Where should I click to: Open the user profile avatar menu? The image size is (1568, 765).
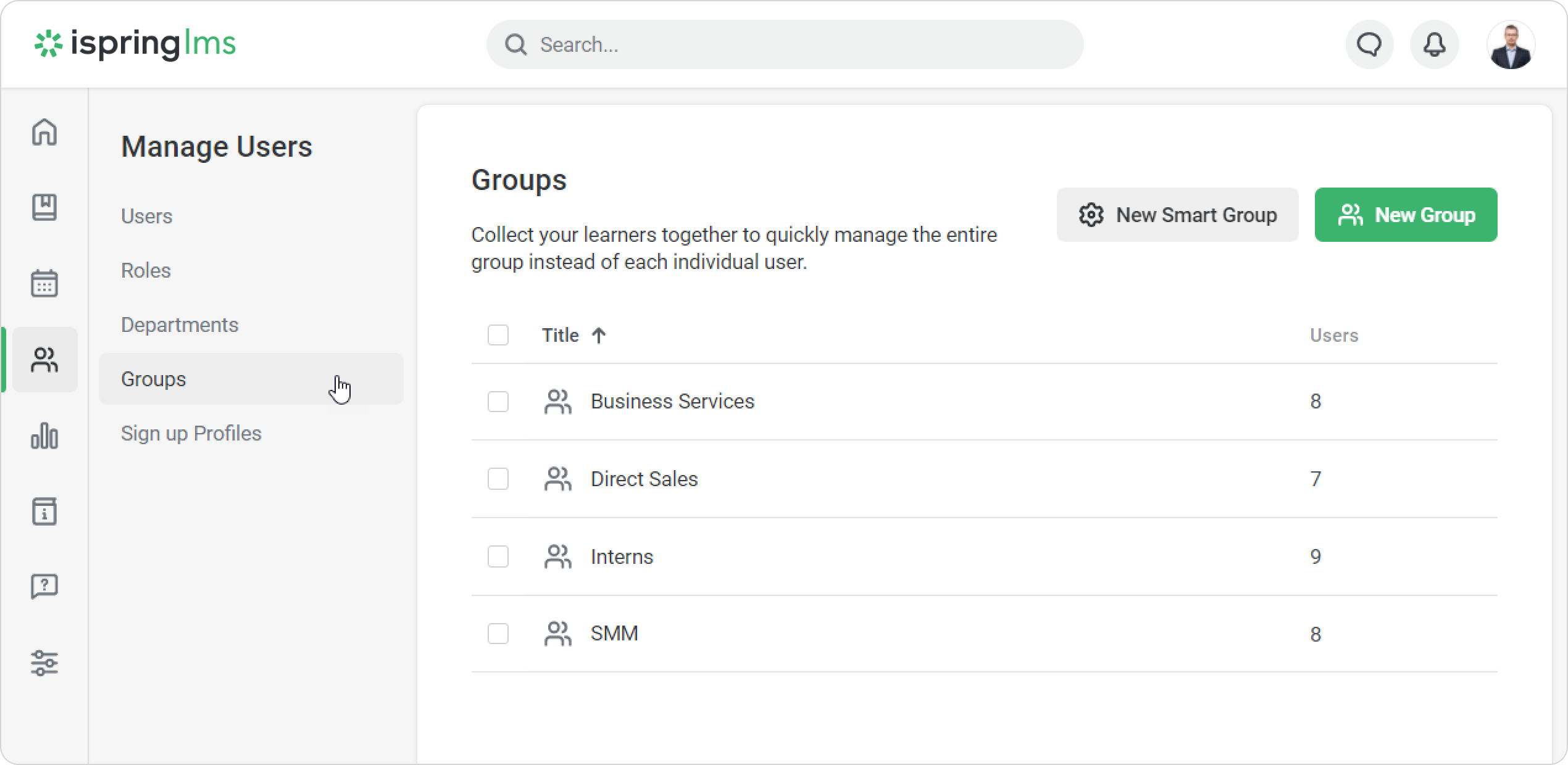coord(1510,46)
